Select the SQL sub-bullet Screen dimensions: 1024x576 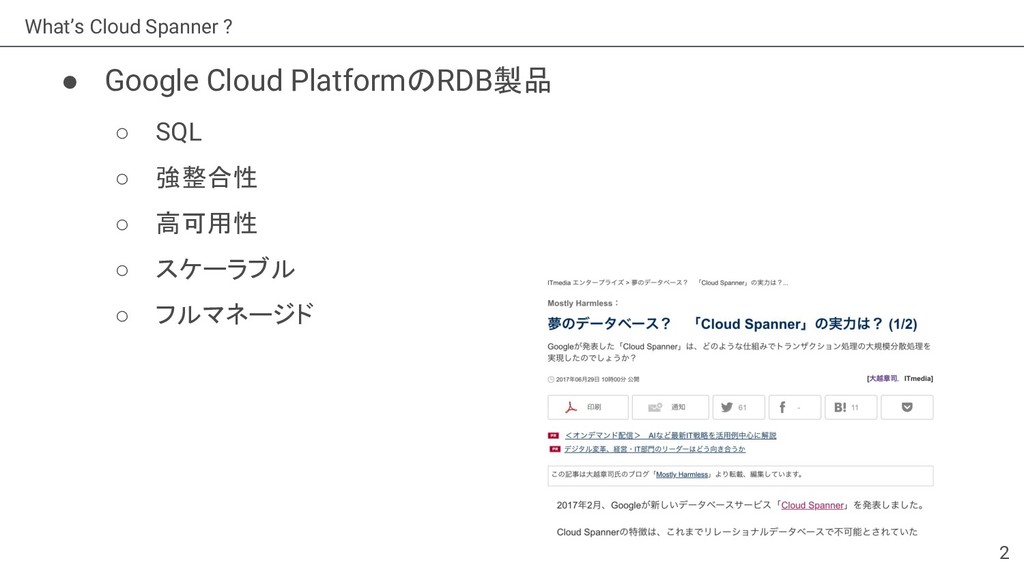(178, 133)
